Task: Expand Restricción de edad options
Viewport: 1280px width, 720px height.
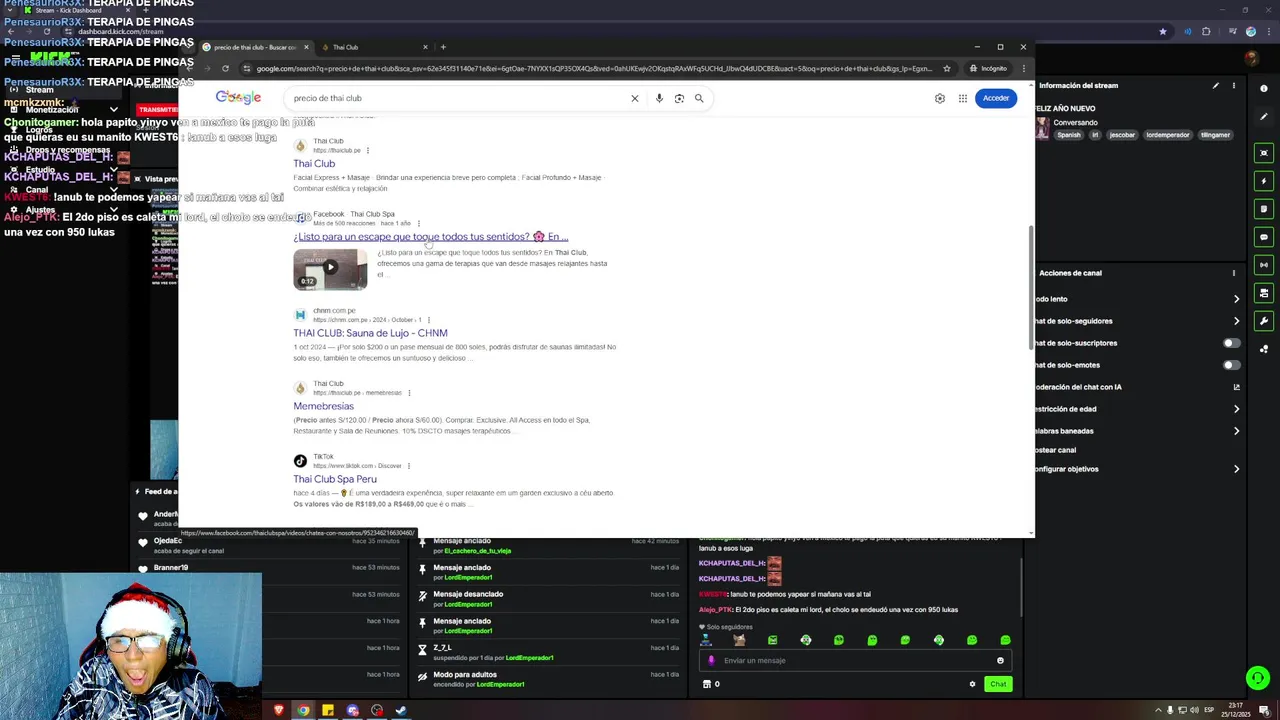Action: pos(1237,409)
